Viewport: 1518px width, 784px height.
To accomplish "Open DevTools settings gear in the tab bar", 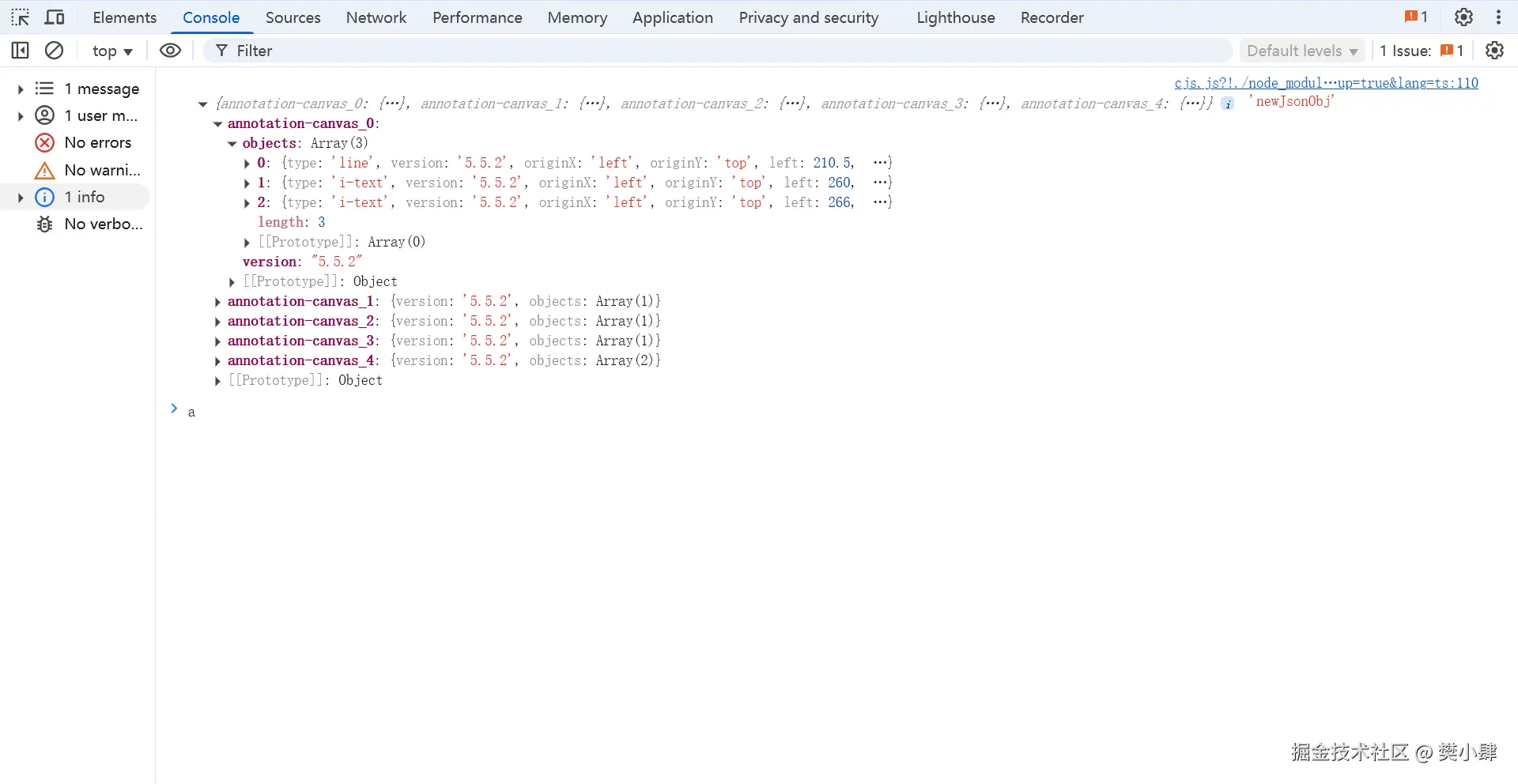I will 1463,17.
